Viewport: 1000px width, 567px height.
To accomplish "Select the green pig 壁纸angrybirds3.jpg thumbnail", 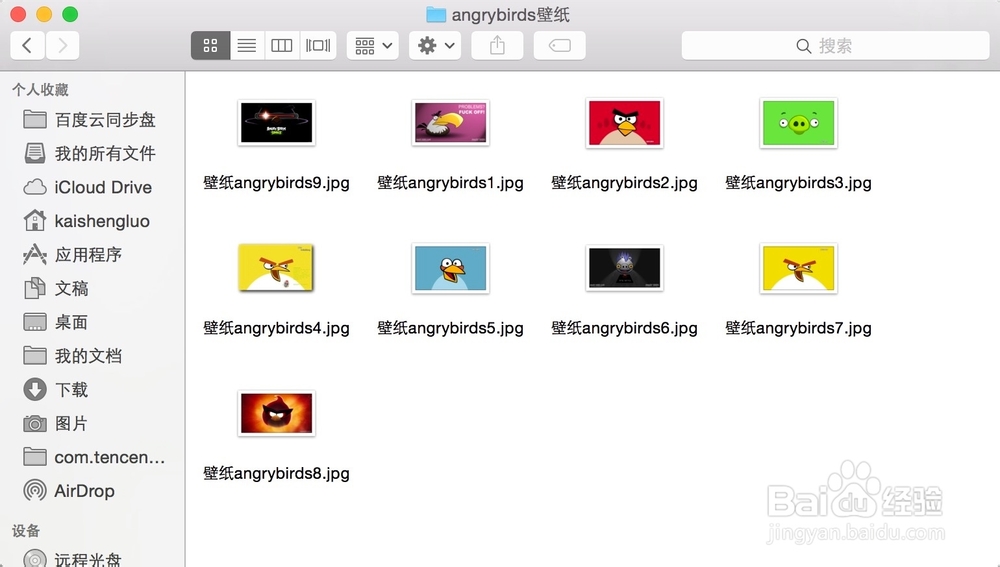I will pos(798,123).
